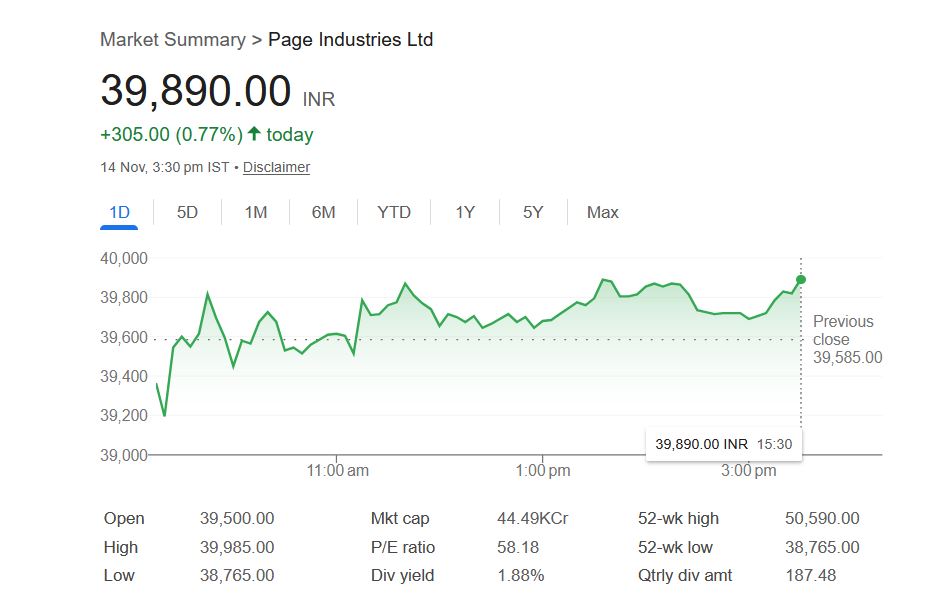
Task: Click the green chart endpoint dot
Action: (x=801, y=280)
